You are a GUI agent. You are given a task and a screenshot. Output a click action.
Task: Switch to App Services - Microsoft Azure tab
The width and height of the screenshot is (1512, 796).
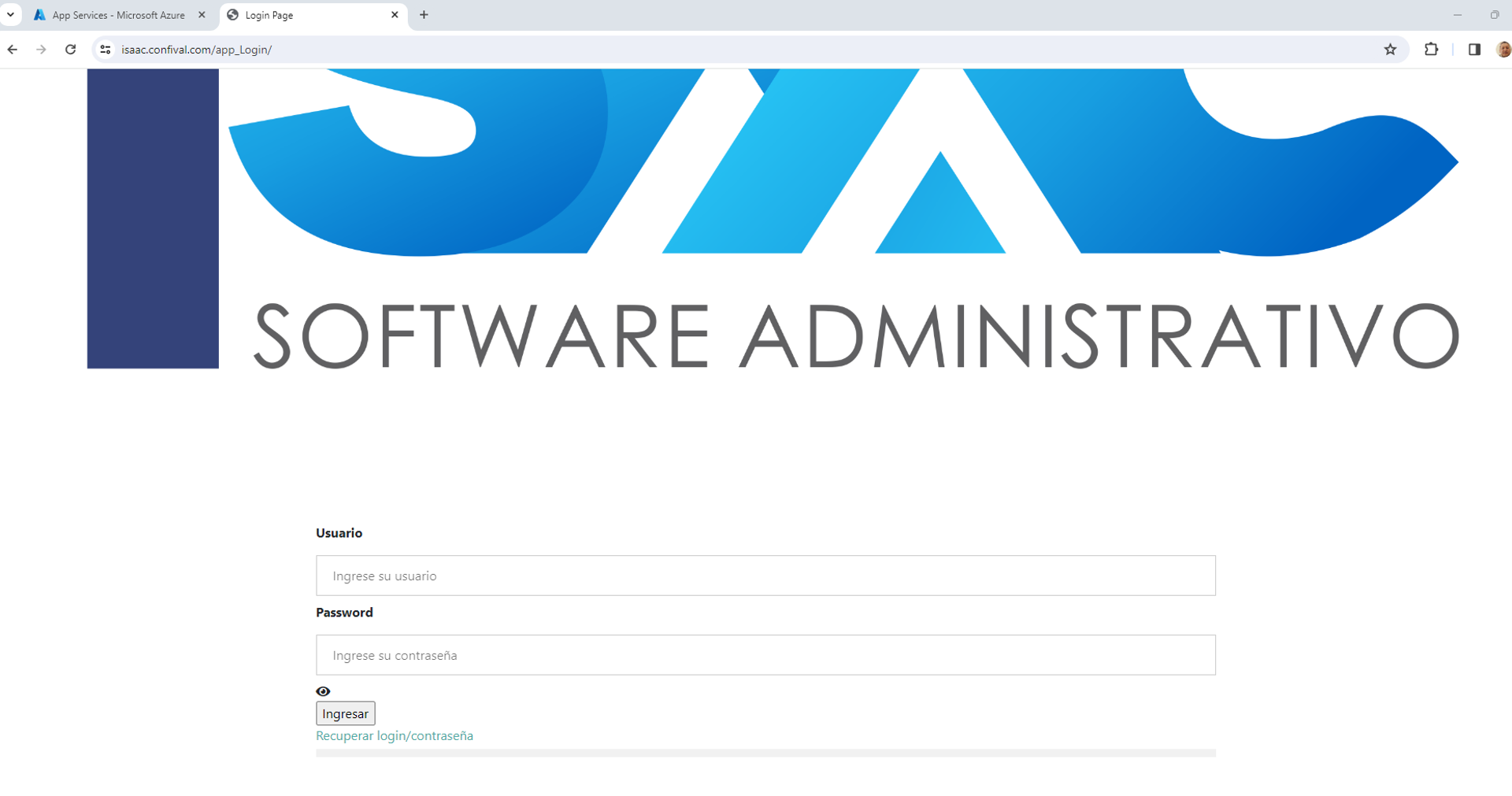pos(118,15)
